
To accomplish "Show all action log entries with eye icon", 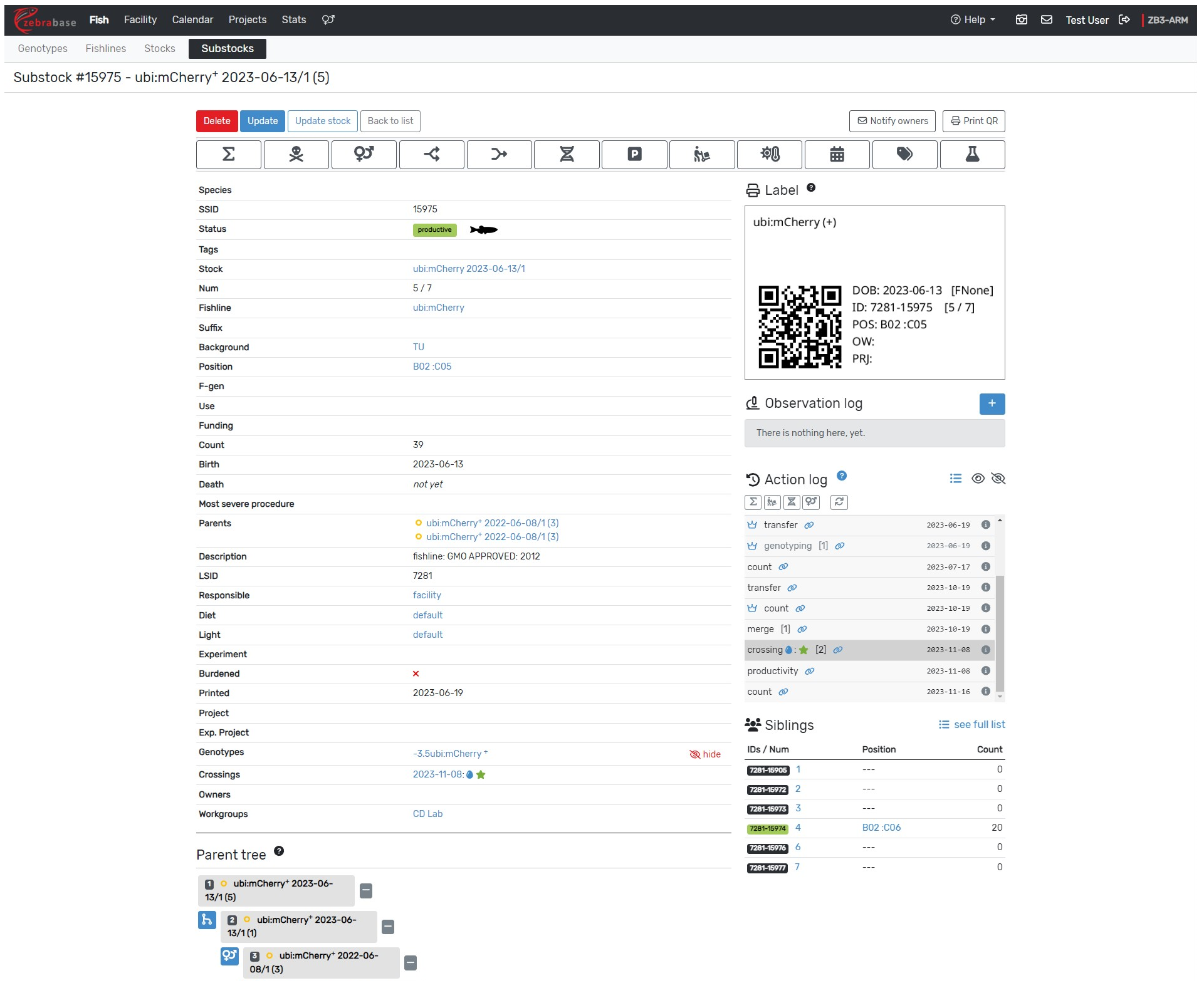I will pos(978,479).
